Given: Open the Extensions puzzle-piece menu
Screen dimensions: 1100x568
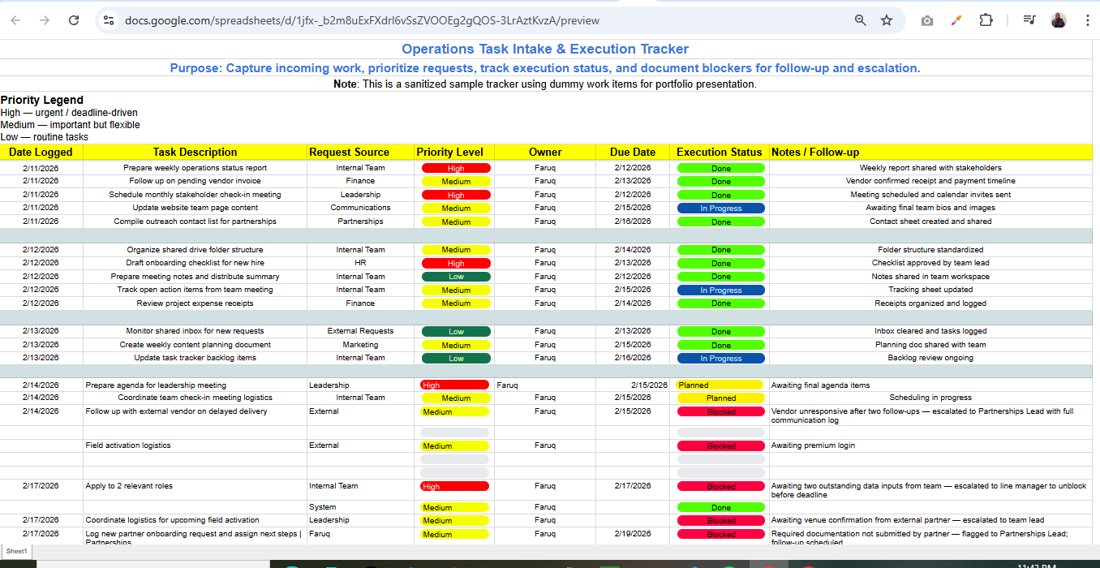Looking at the screenshot, I should (986, 20).
